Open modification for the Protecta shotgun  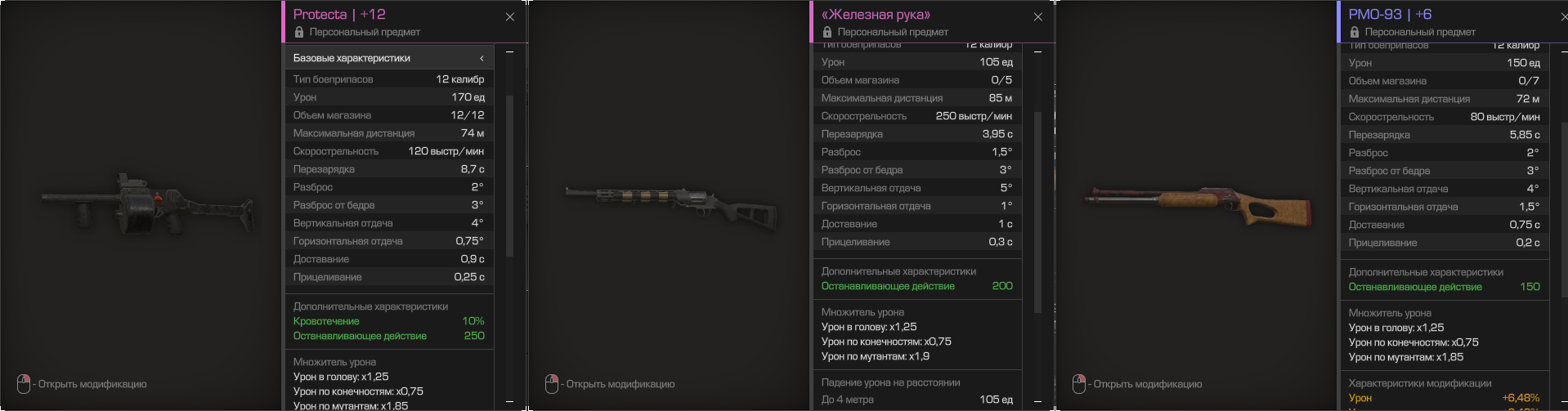pos(92,384)
